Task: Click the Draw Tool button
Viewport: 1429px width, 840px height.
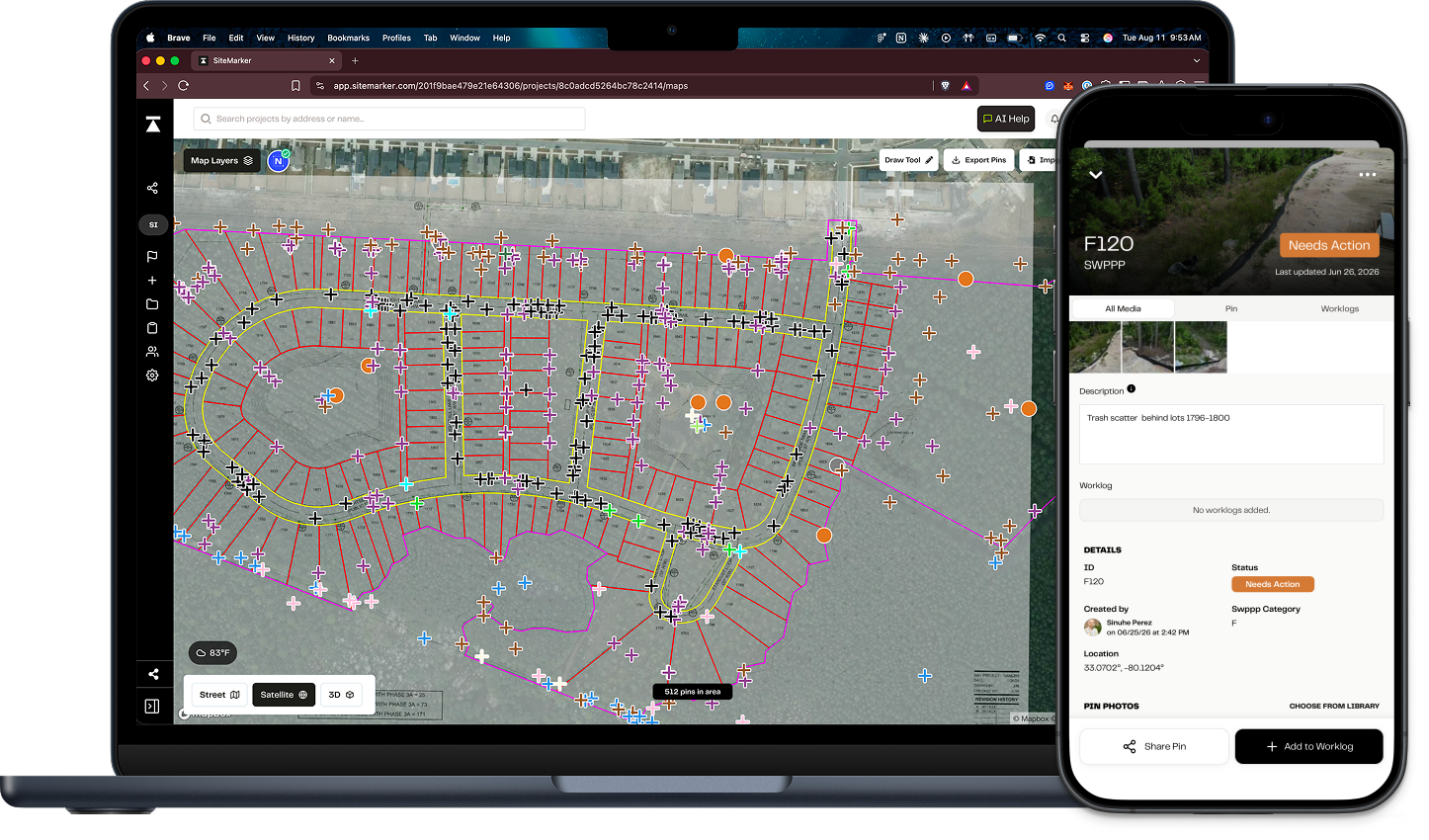Action: [x=908, y=160]
